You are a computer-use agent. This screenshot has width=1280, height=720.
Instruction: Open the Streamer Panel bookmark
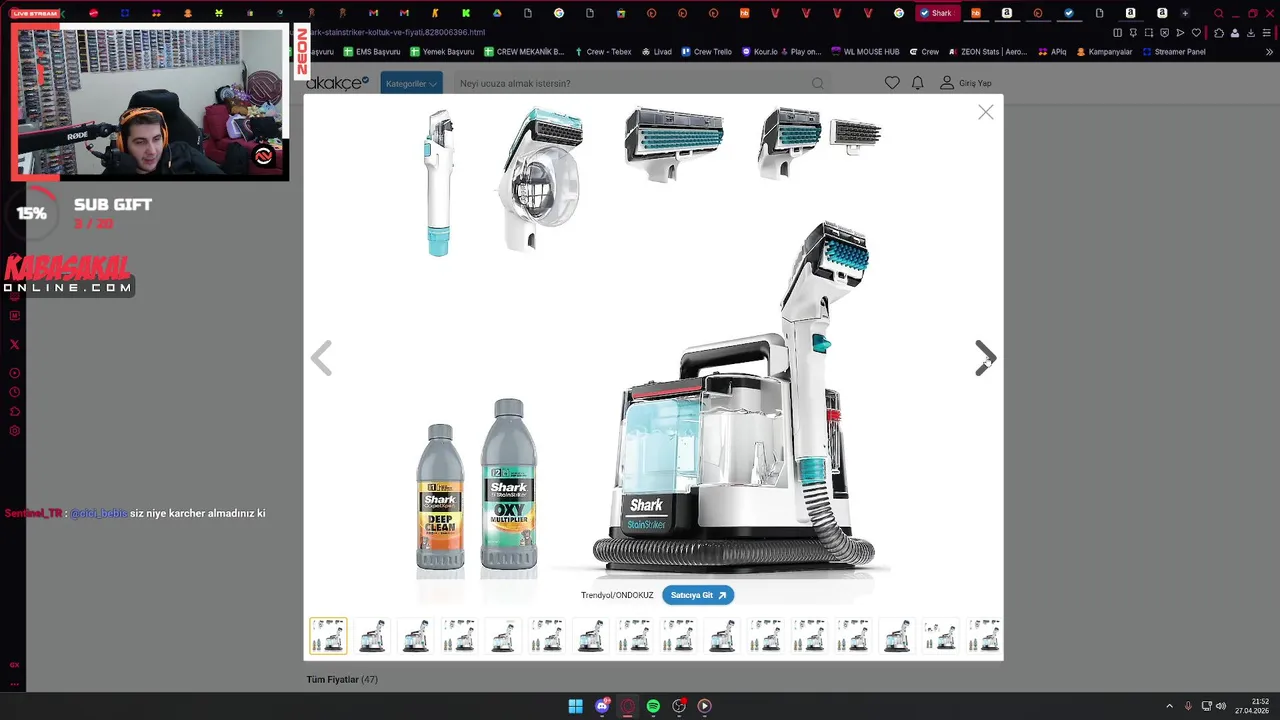tap(1174, 52)
